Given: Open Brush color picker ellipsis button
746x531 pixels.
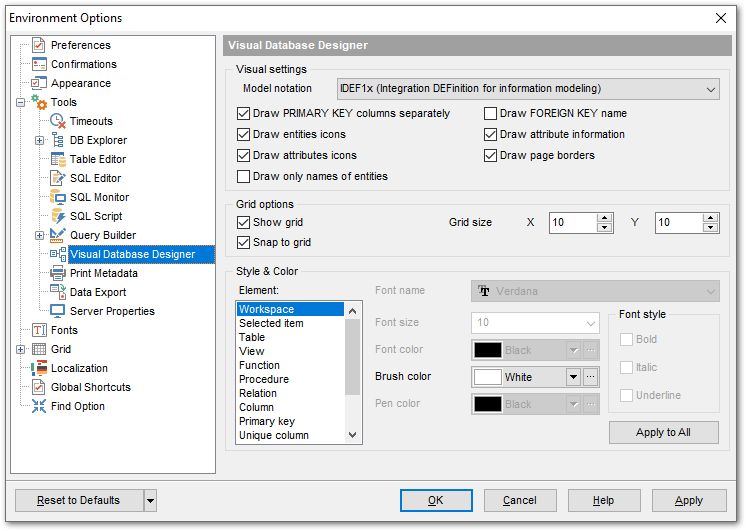Looking at the screenshot, I should pyautogui.click(x=590, y=377).
